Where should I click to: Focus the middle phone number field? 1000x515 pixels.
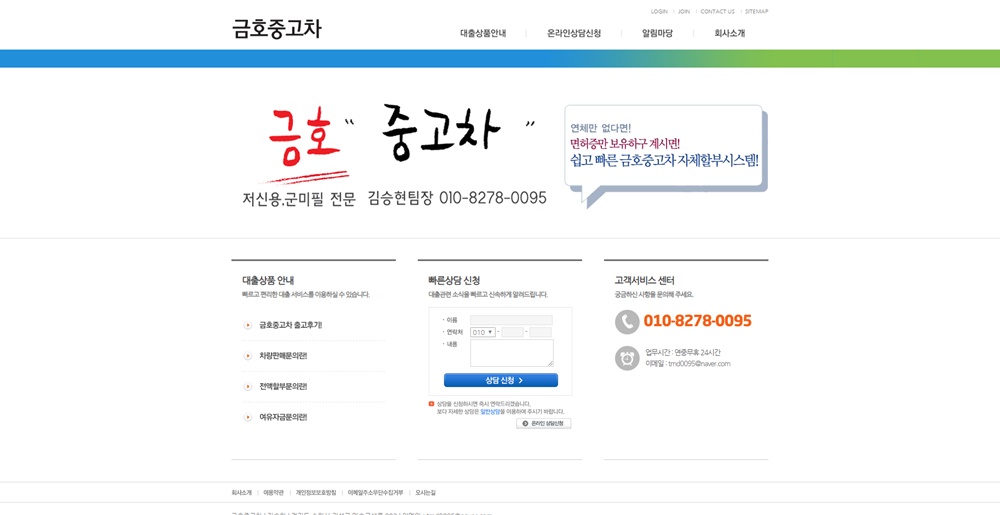point(513,332)
